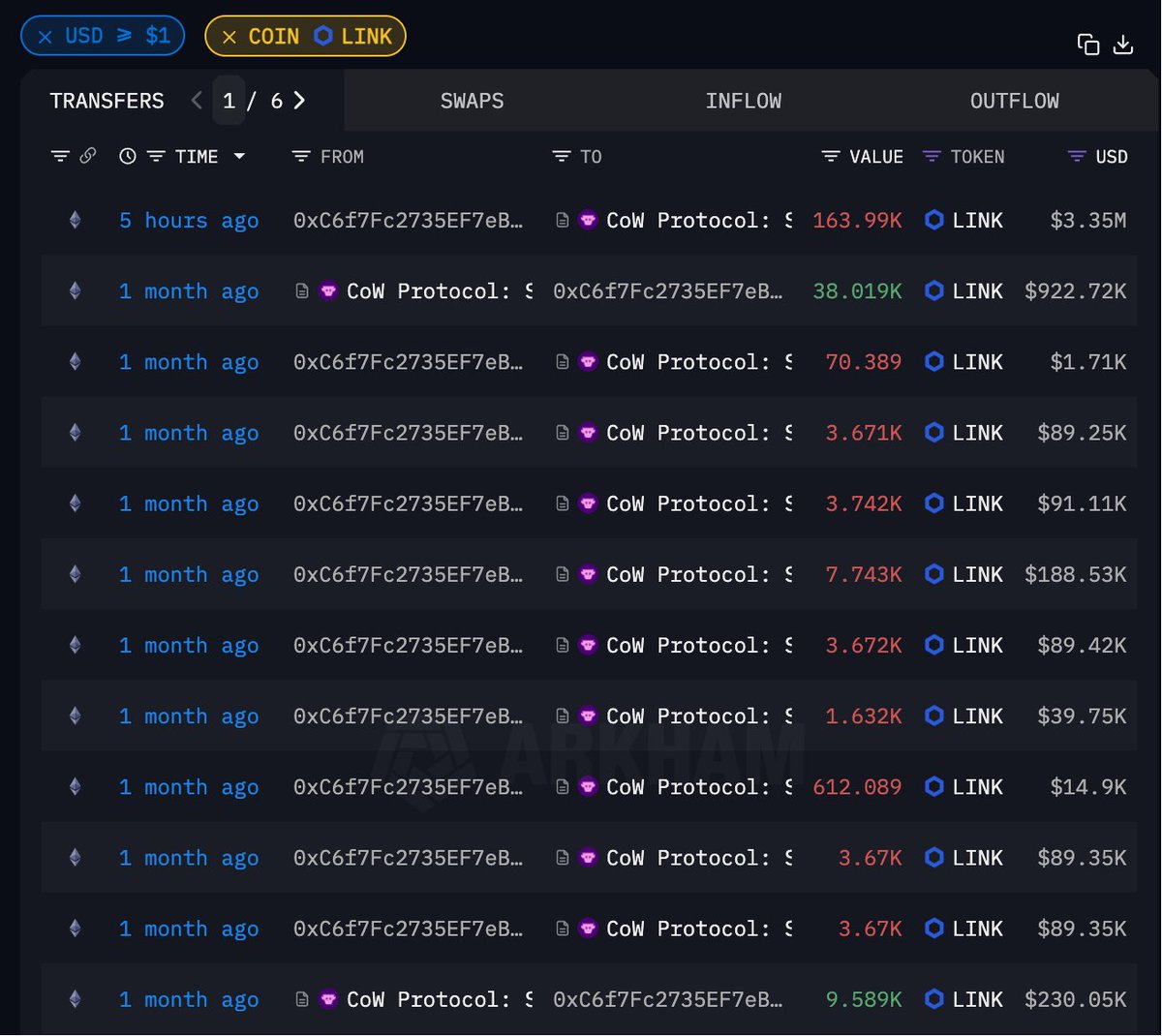The image size is (1162, 1036).
Task: Click the 70.389 value cell
Action: tap(863, 362)
